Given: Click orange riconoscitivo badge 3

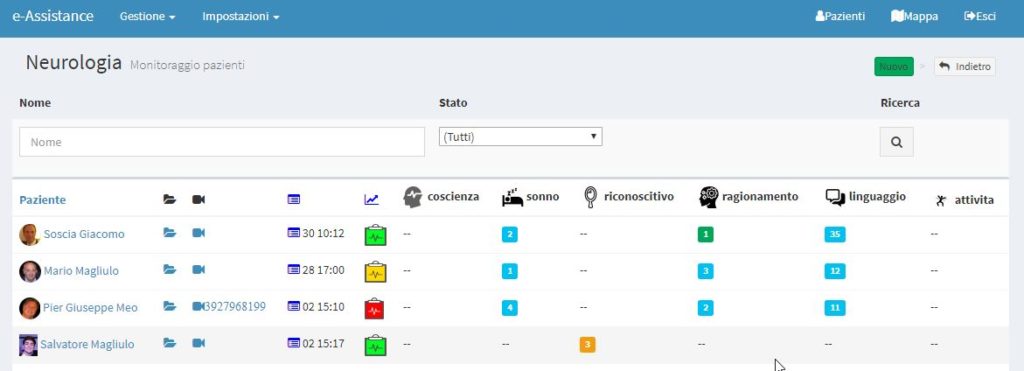Looking at the screenshot, I should pyautogui.click(x=587, y=344).
